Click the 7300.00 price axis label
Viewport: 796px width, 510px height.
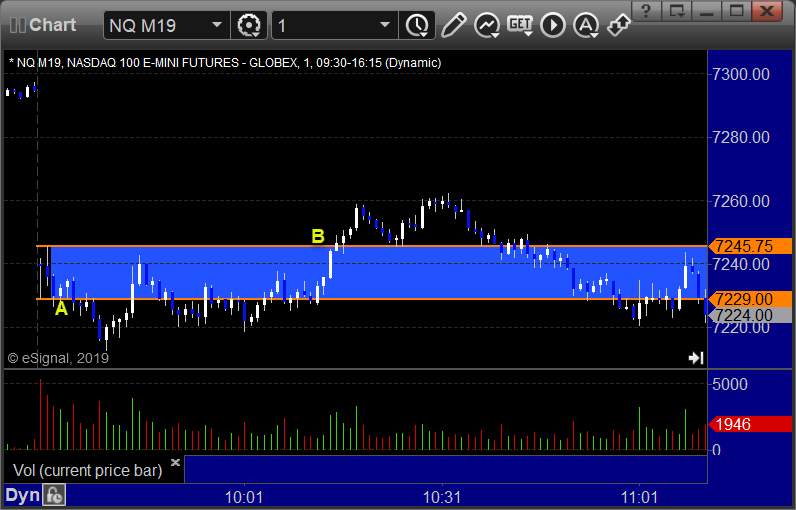pos(741,75)
